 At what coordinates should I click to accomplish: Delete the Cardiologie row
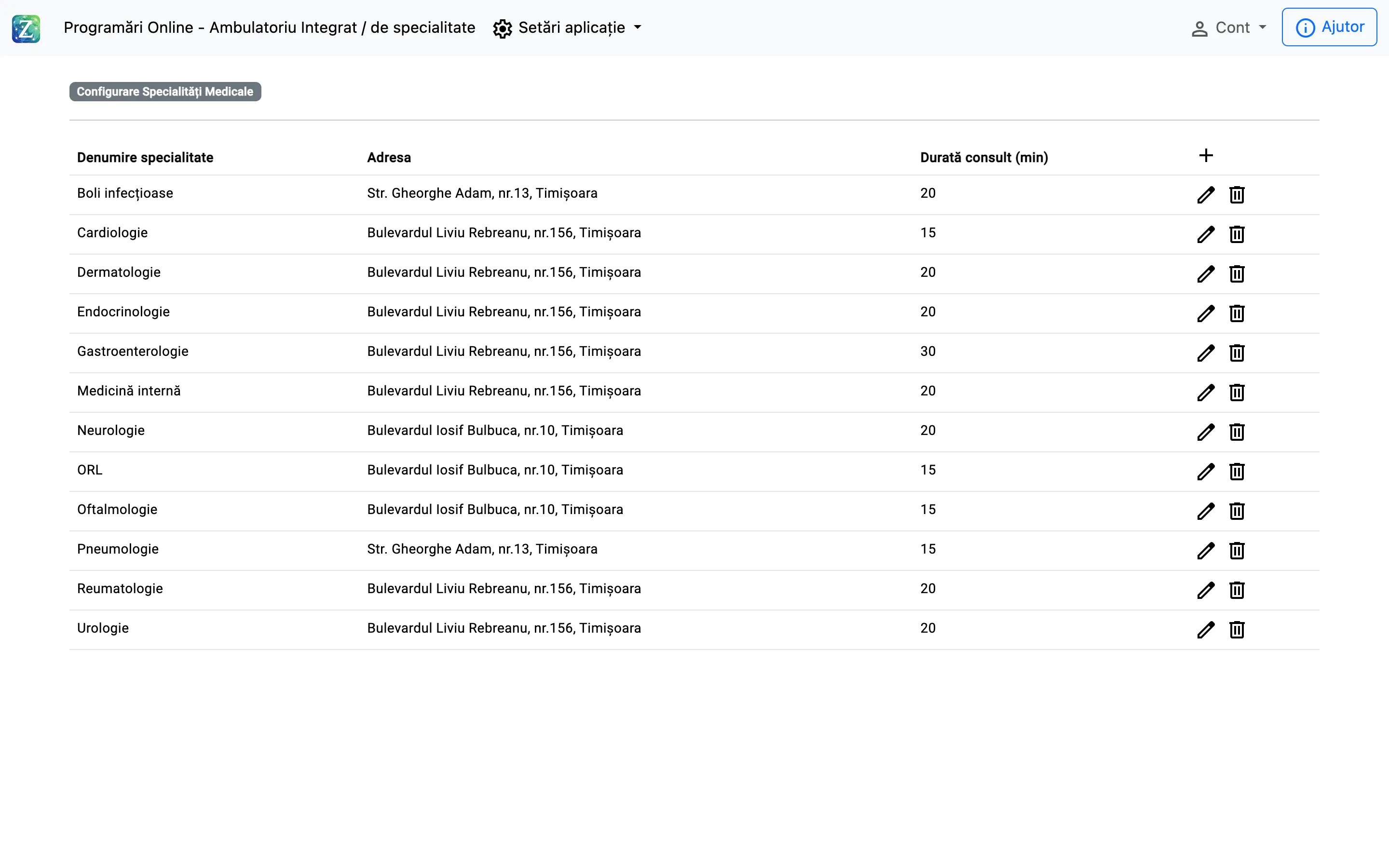[1237, 234]
